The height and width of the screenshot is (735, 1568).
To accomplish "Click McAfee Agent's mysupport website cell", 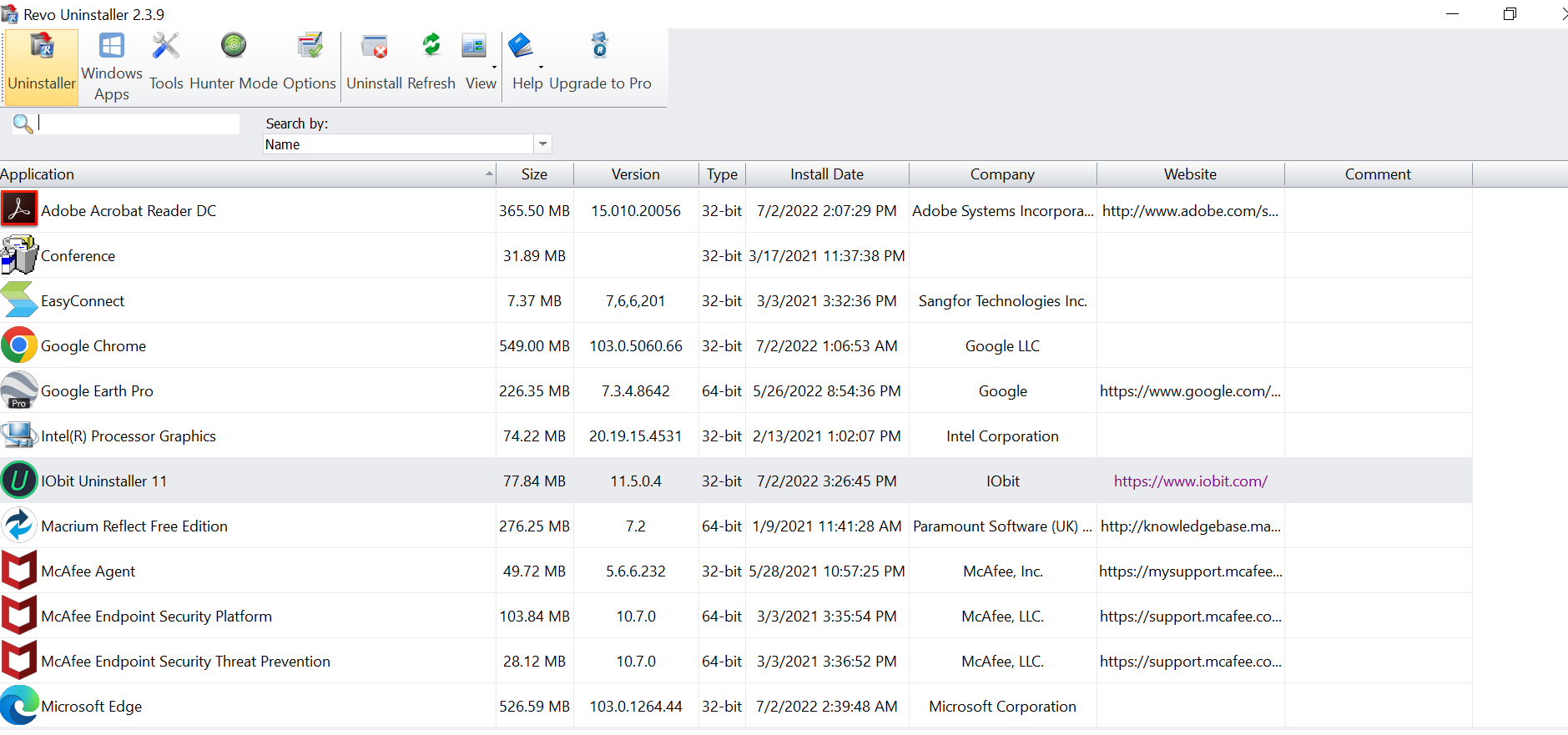I will click(x=1191, y=571).
